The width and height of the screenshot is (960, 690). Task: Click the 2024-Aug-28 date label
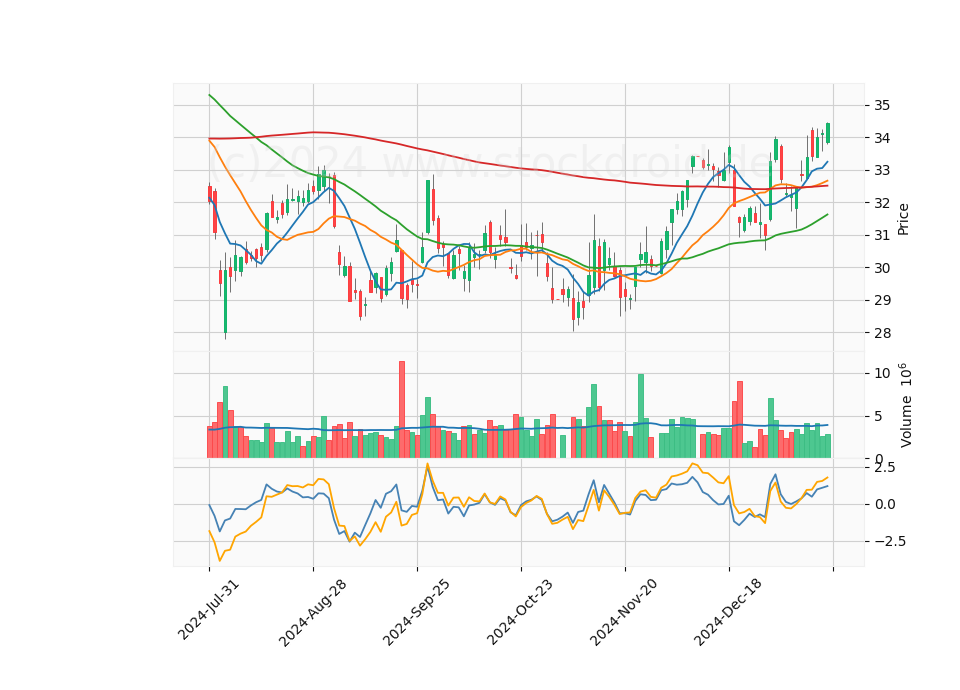click(x=312, y=612)
